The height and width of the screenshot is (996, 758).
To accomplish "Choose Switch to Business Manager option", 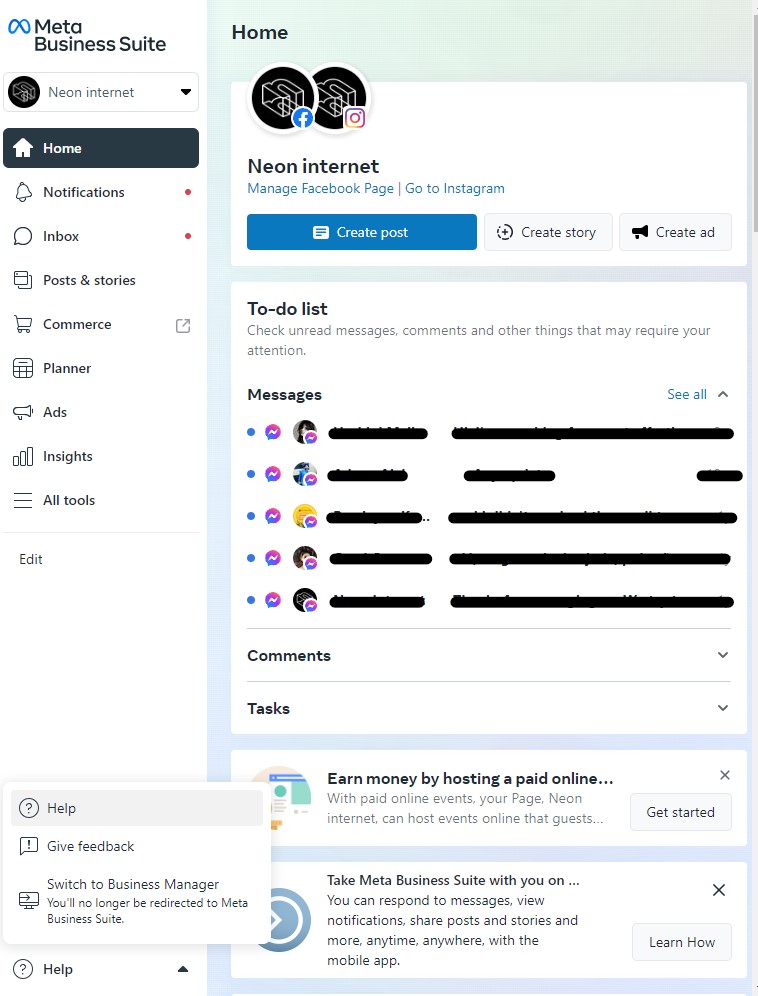I will click(137, 901).
